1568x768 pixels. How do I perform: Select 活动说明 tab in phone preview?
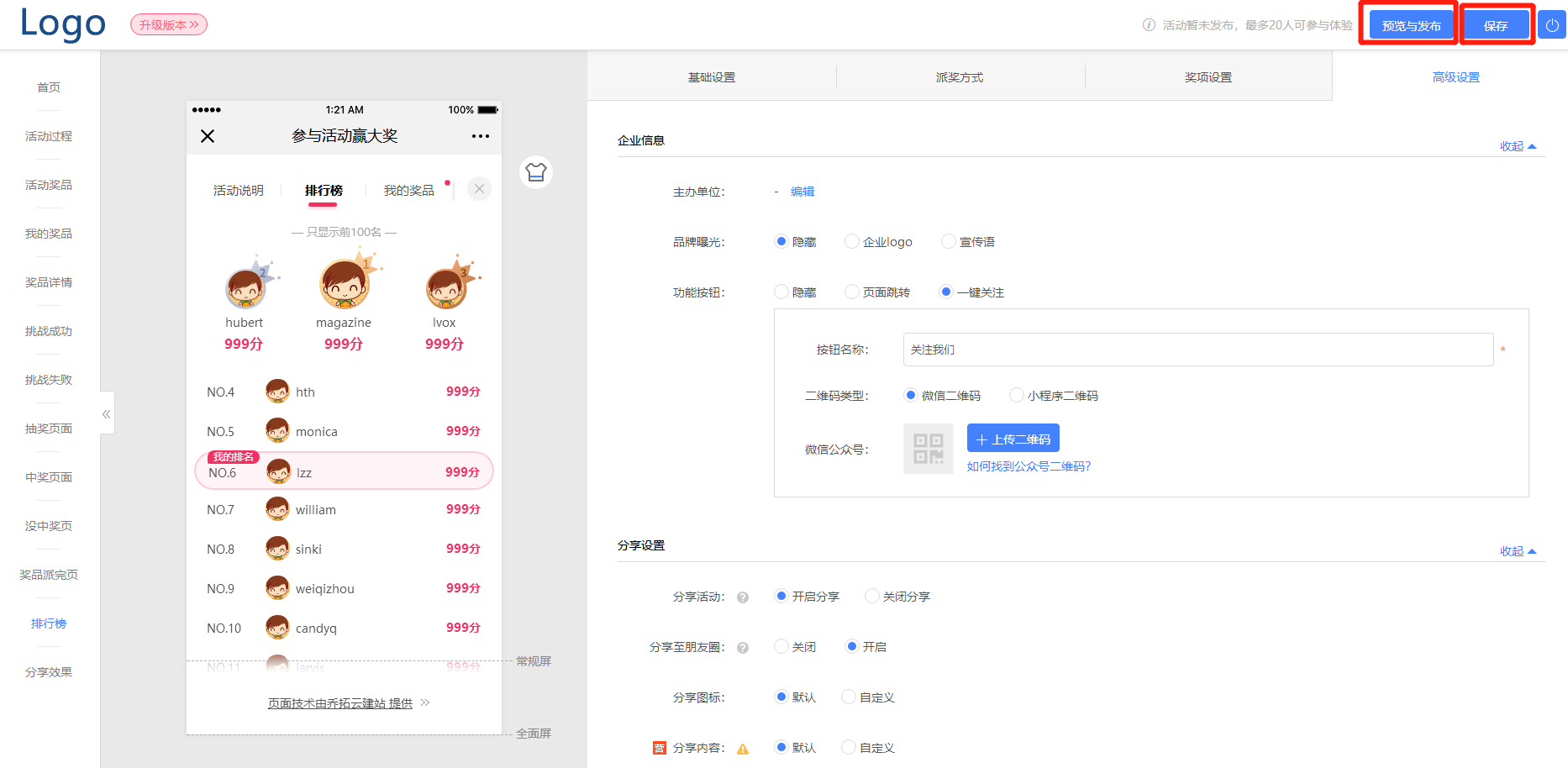pos(238,190)
